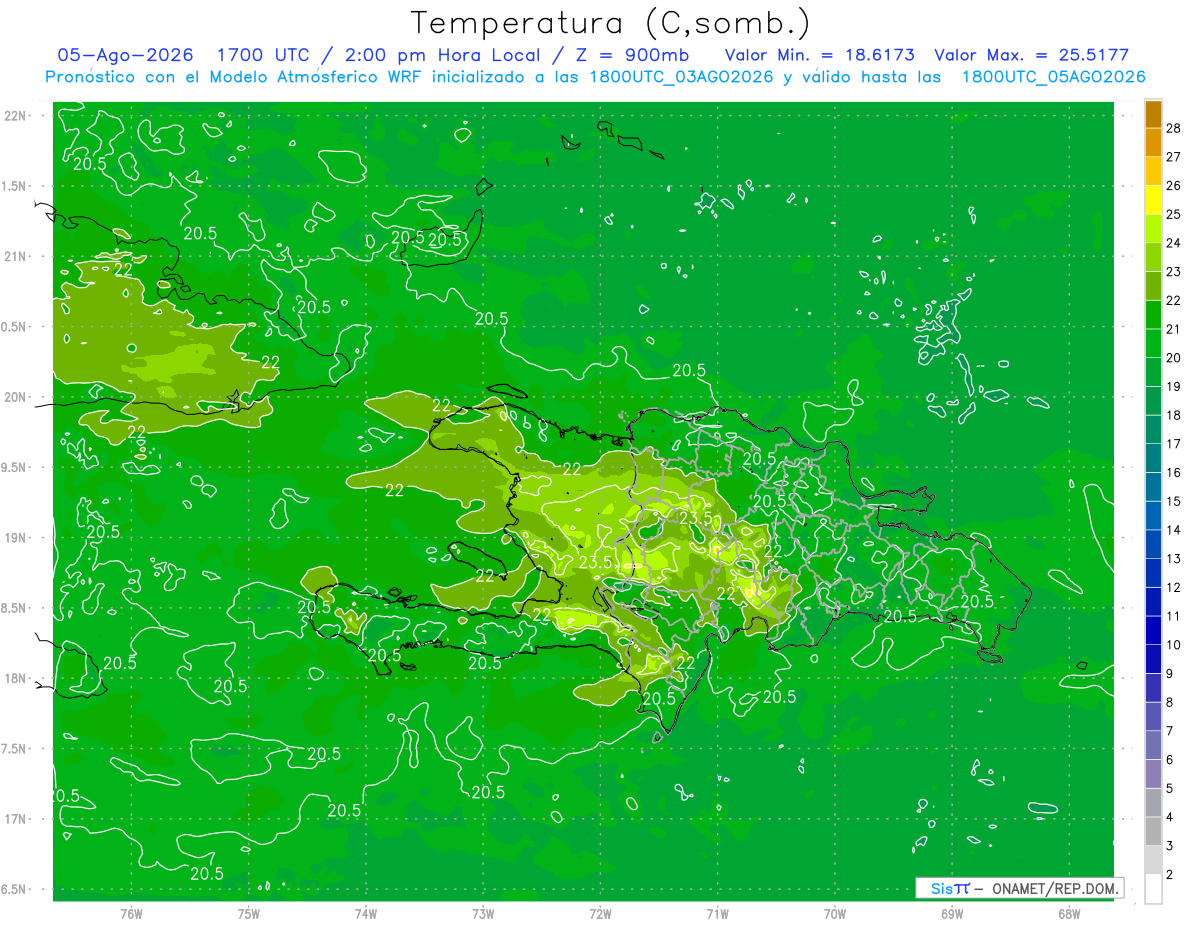The image size is (1200, 927).
Task: Pick the legend color between 25 and 26
Action: [x=1153, y=200]
